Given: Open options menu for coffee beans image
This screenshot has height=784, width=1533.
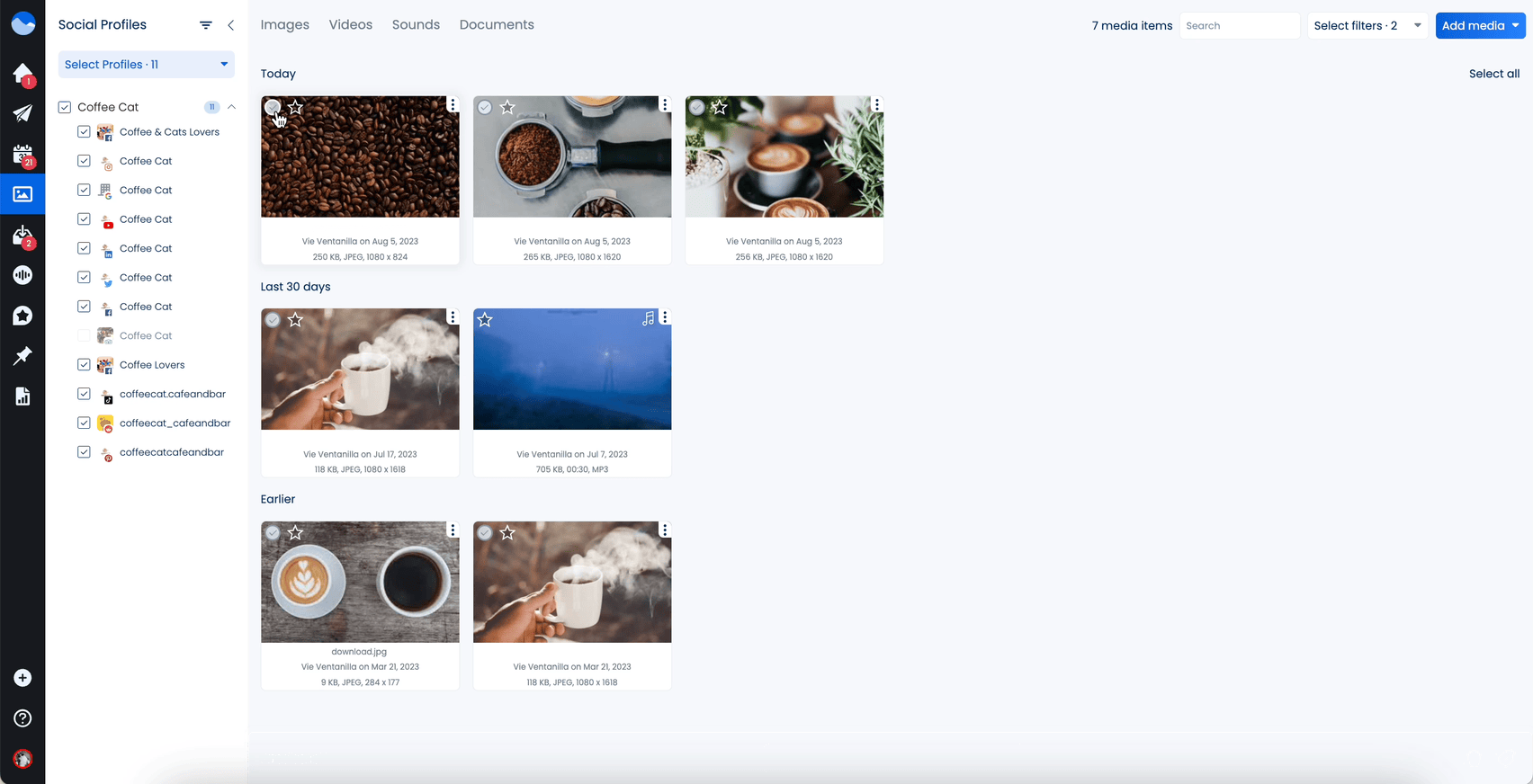Looking at the screenshot, I should point(453,105).
